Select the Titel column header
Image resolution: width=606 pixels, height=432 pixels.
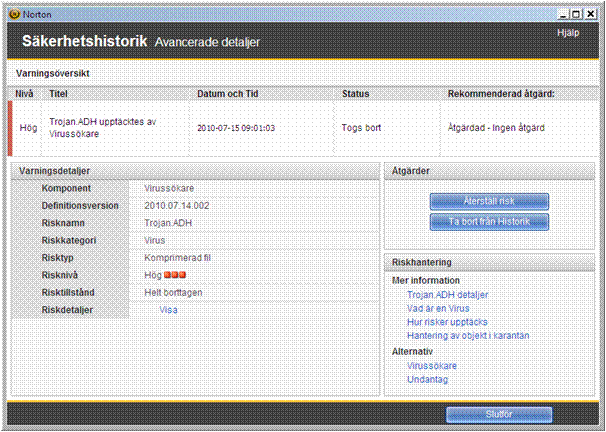click(x=58, y=94)
